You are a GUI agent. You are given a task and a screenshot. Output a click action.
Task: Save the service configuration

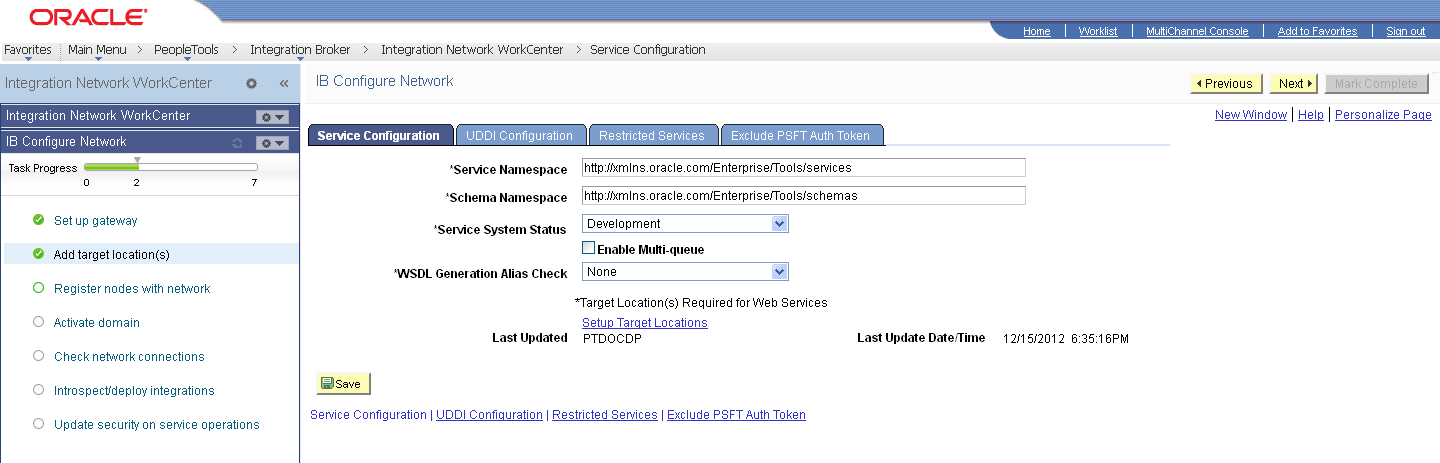(343, 384)
